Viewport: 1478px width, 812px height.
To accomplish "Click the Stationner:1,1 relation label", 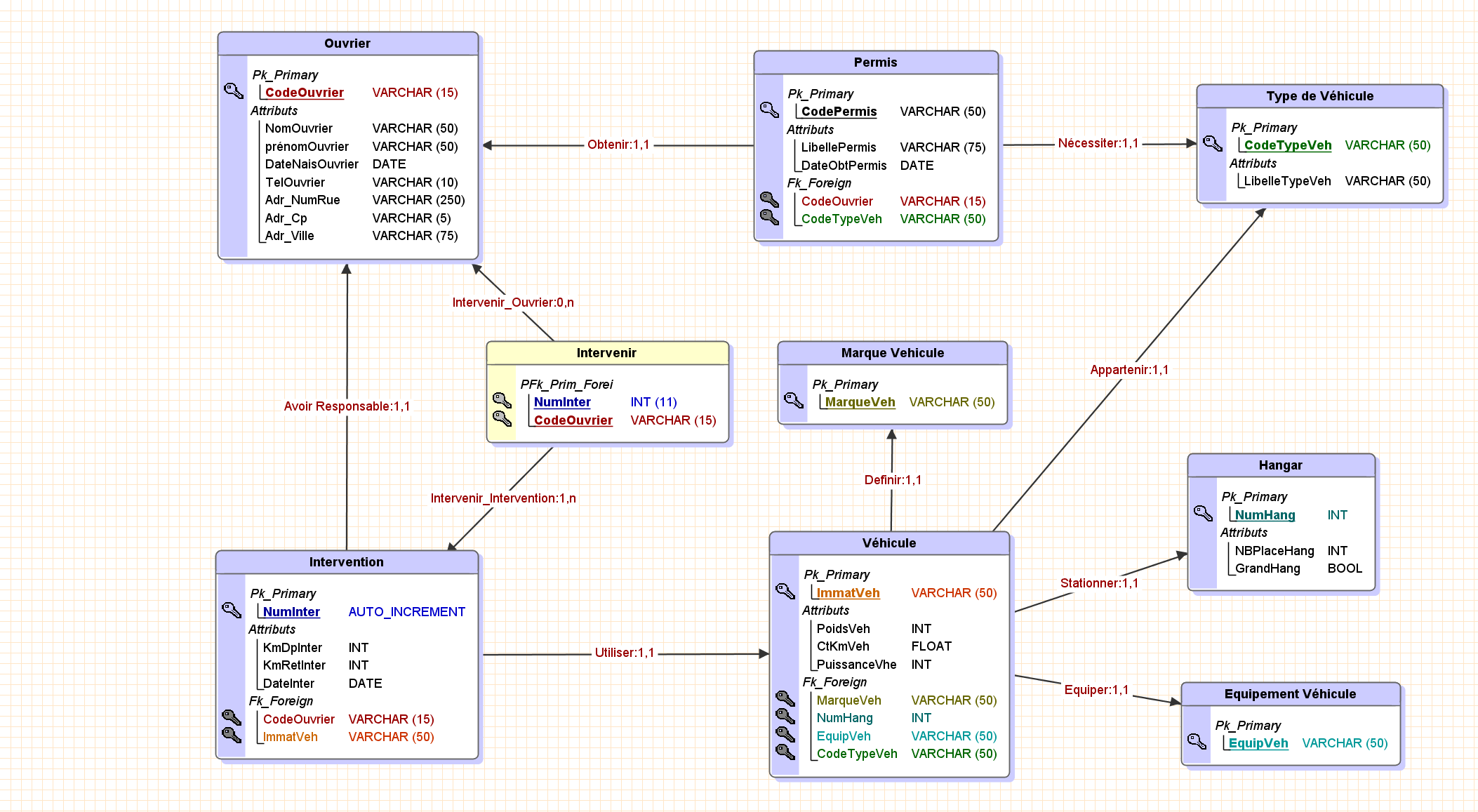I will [x=1099, y=583].
